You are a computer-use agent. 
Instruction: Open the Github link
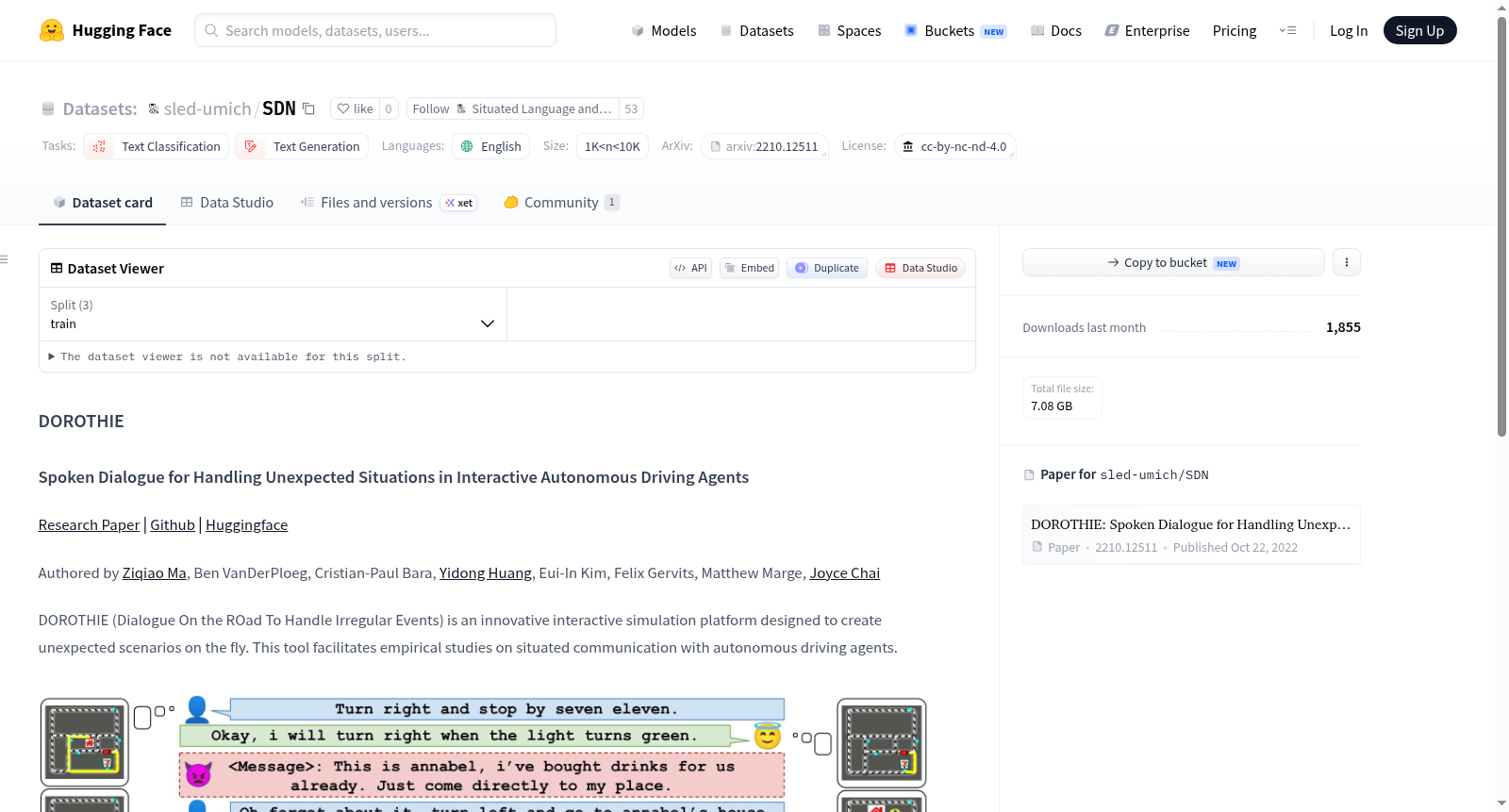pos(173,525)
